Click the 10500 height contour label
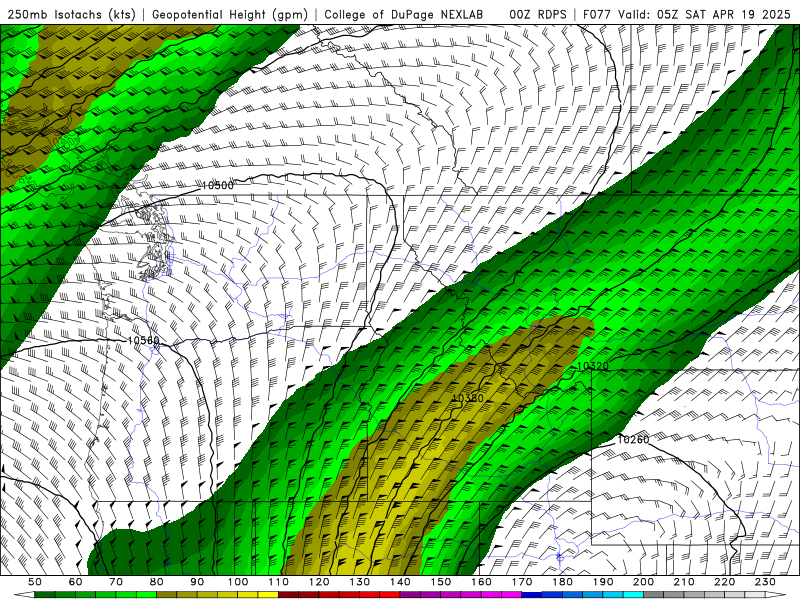This screenshot has width=800, height=600. tap(217, 185)
